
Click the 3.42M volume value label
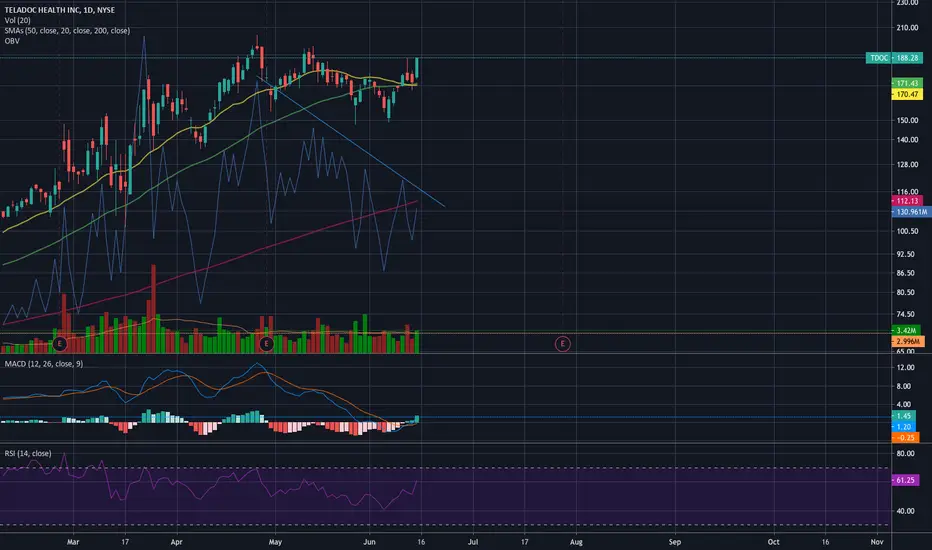[906, 330]
